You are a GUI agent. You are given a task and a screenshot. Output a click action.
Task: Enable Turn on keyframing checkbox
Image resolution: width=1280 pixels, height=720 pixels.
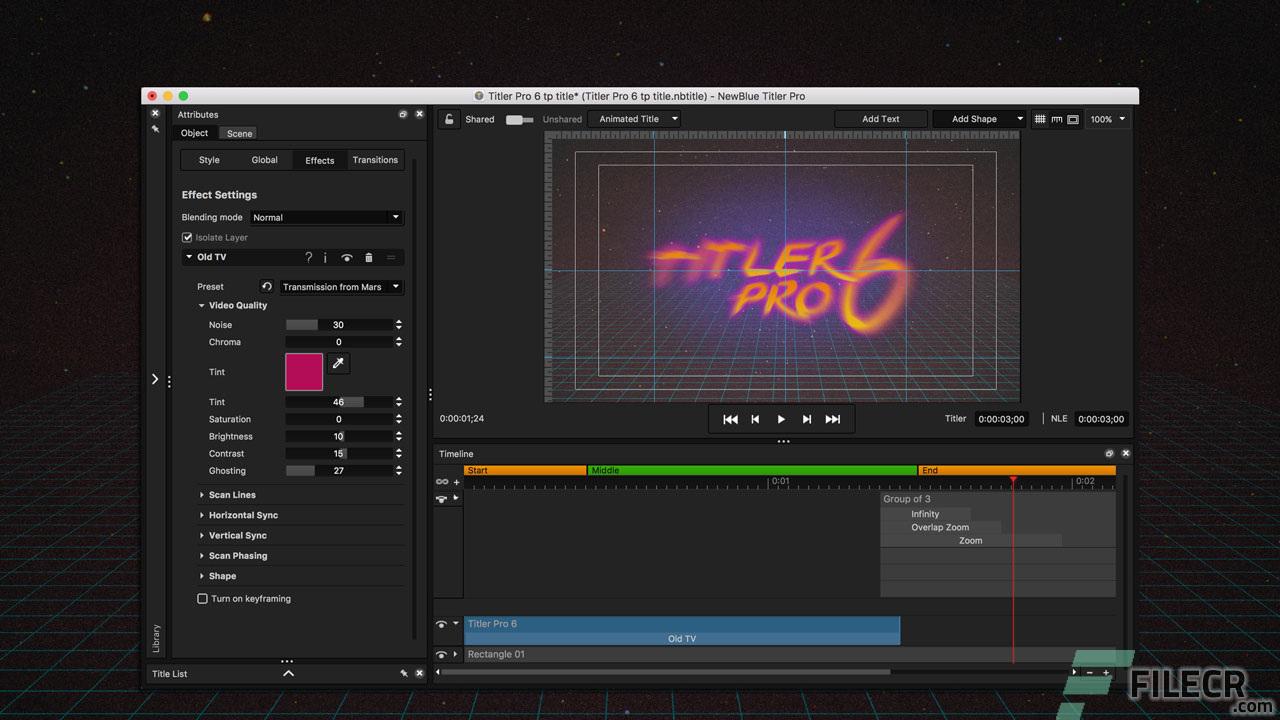202,599
